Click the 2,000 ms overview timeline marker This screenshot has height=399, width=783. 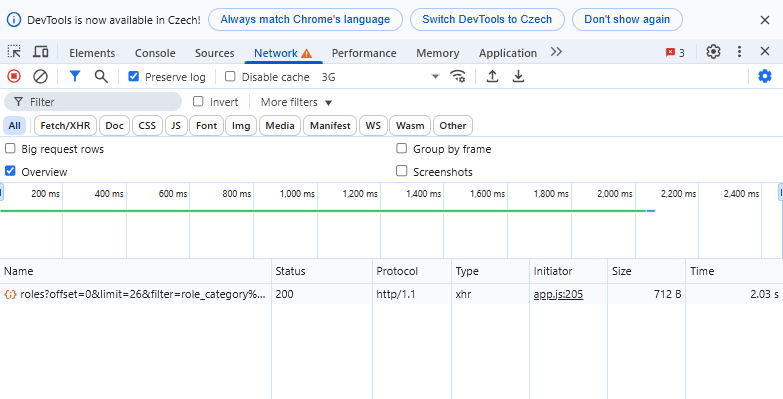(615, 194)
